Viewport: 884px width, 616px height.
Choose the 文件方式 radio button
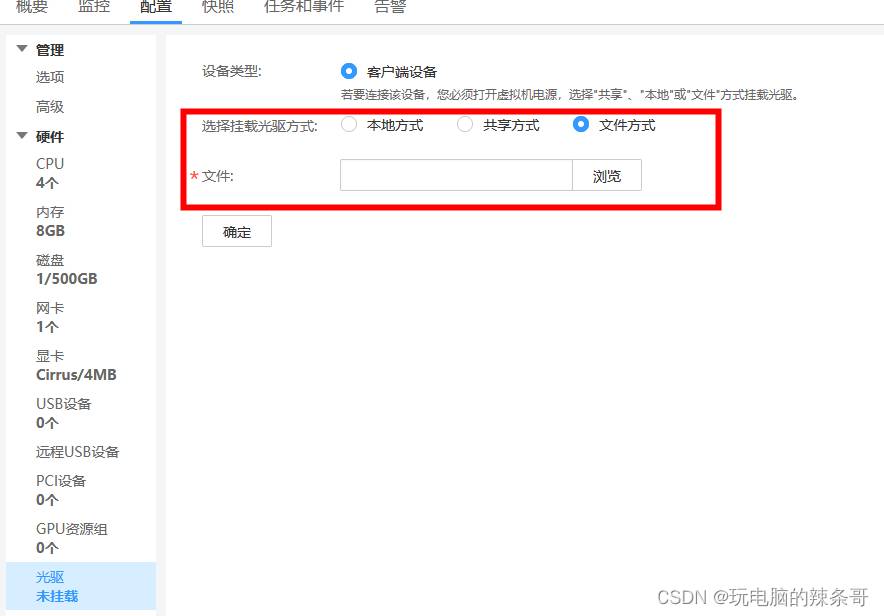(581, 125)
